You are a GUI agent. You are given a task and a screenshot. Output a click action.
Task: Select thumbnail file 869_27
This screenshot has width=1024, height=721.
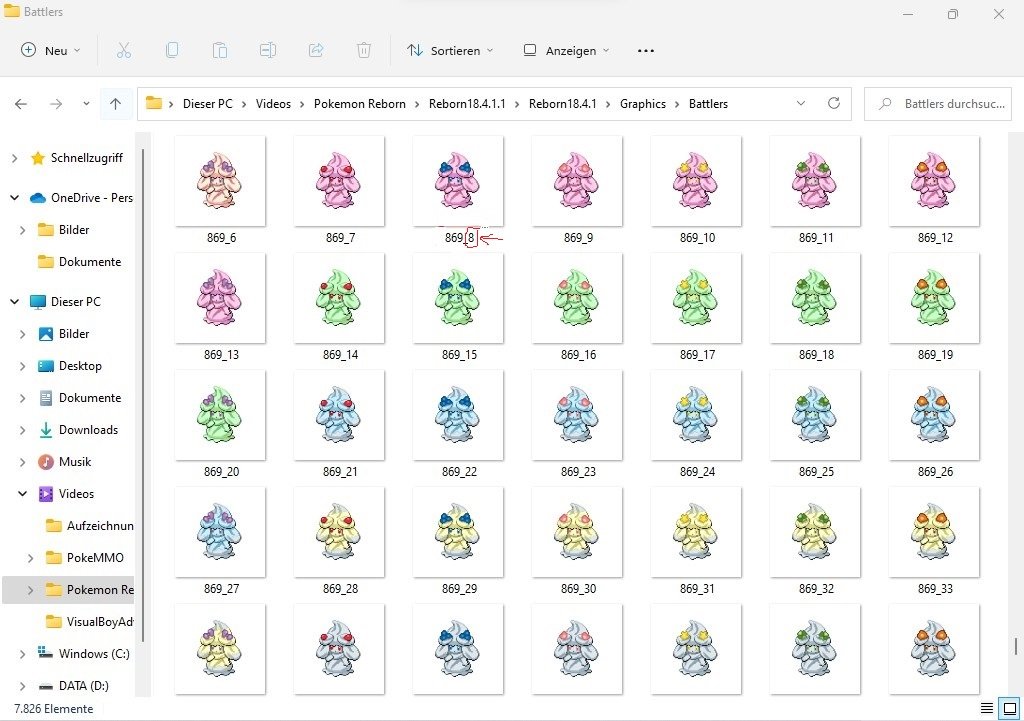(221, 532)
